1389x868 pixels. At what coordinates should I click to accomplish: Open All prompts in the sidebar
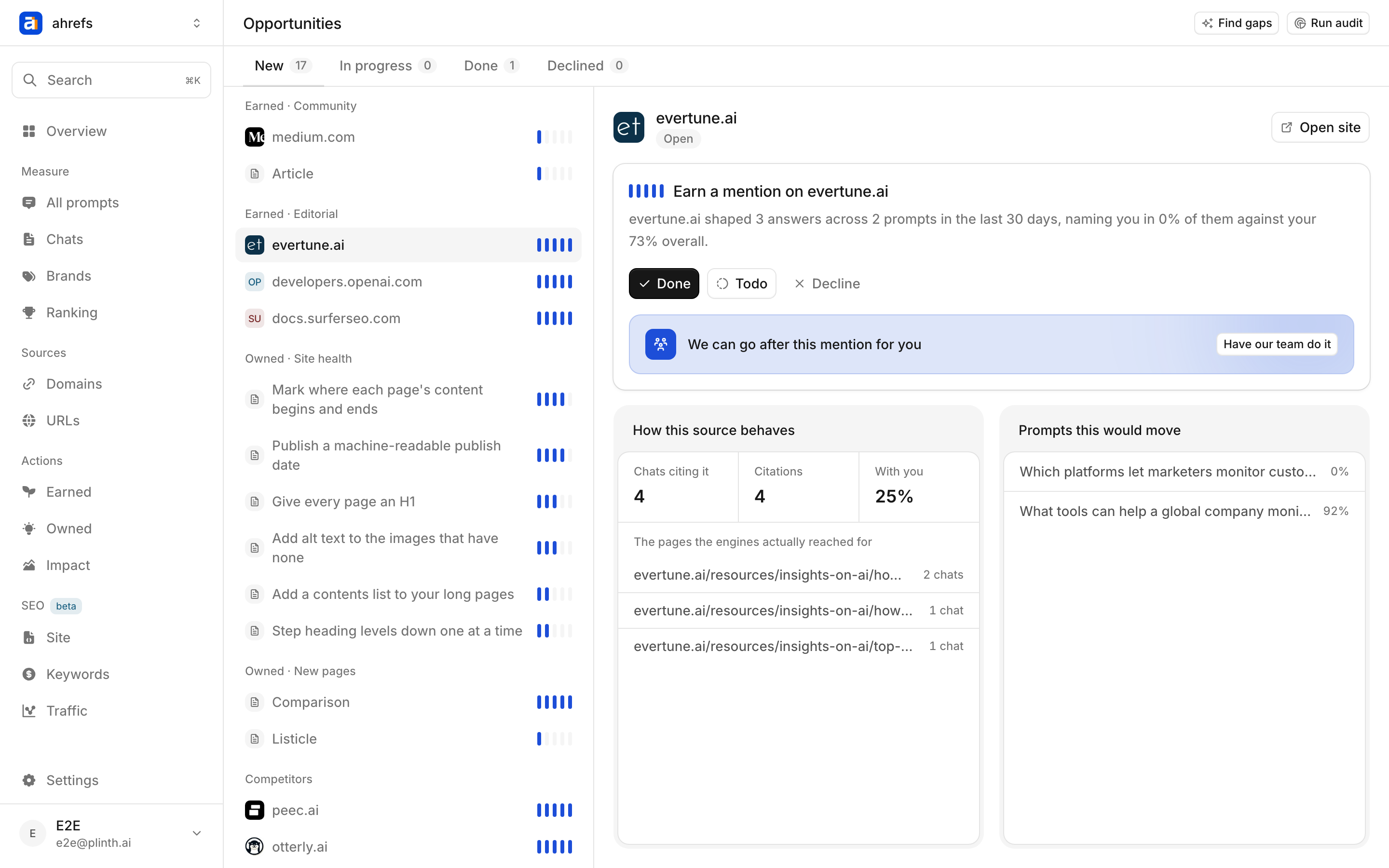pos(111,203)
